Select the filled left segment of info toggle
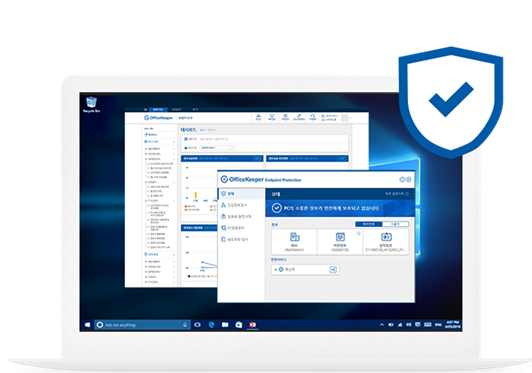This screenshot has width=532, height=373. tap(368, 224)
